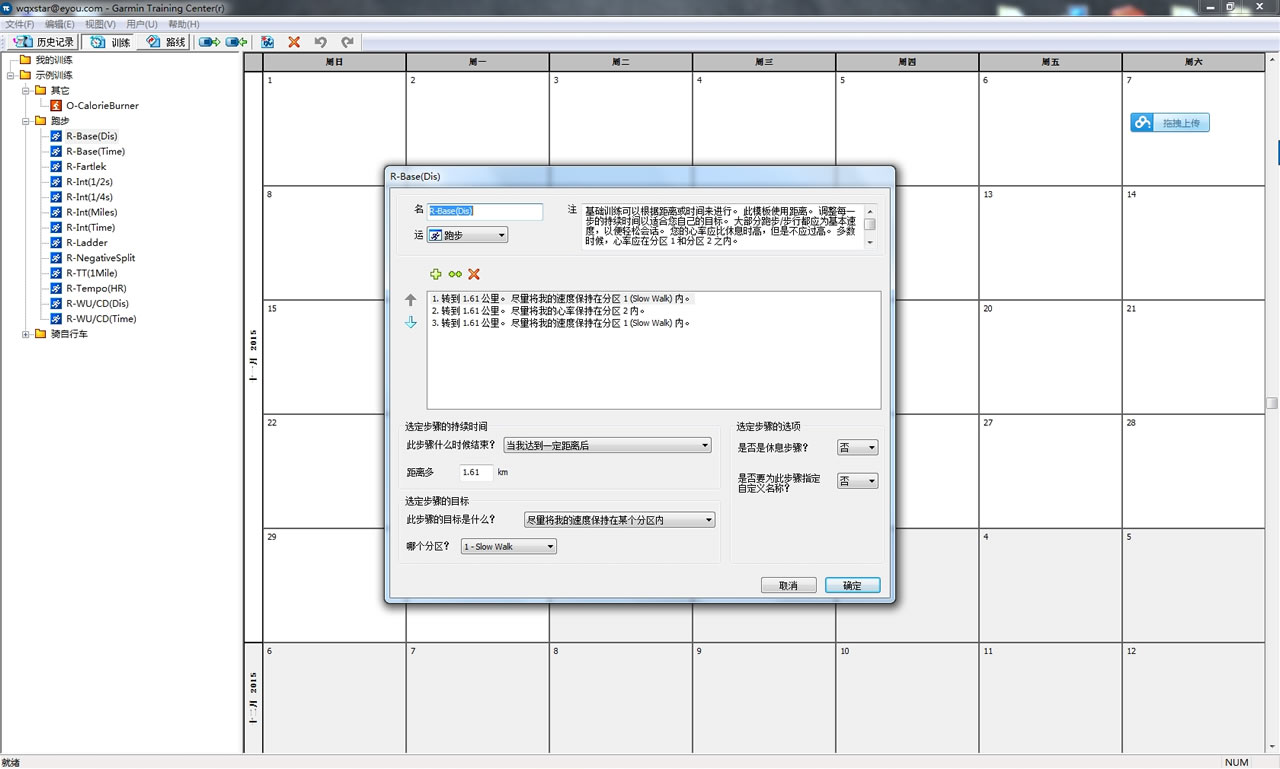Open the 帮助(H) menu
1280x769 pixels.
pyautogui.click(x=184, y=24)
